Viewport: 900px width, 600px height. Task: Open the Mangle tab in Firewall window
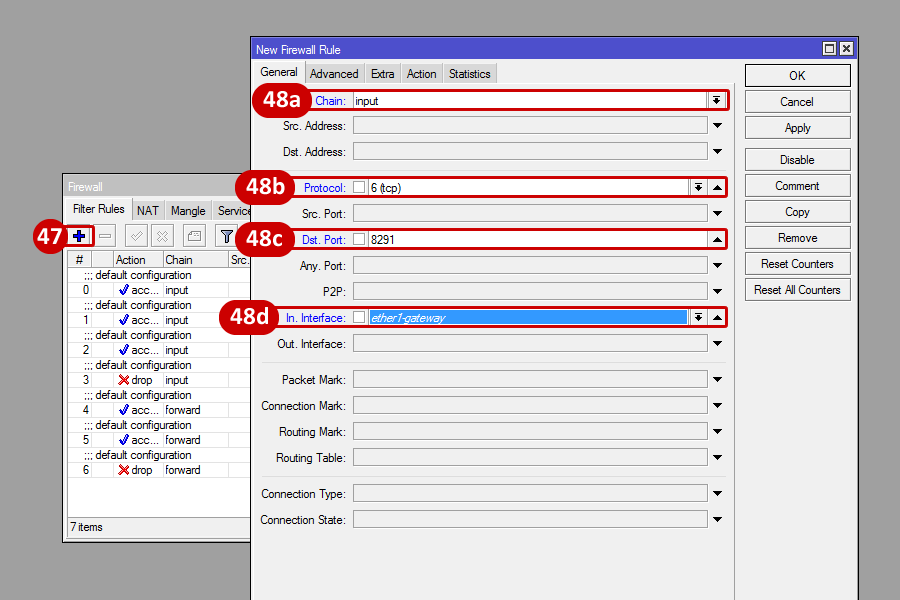(x=188, y=211)
